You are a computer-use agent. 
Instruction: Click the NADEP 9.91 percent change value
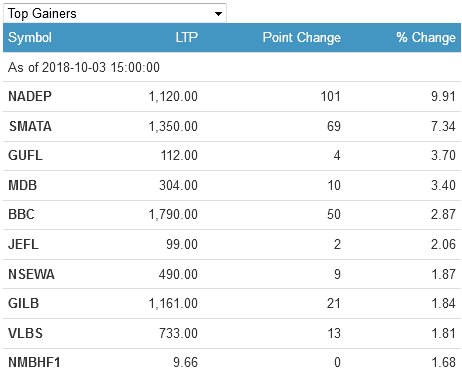coord(443,96)
